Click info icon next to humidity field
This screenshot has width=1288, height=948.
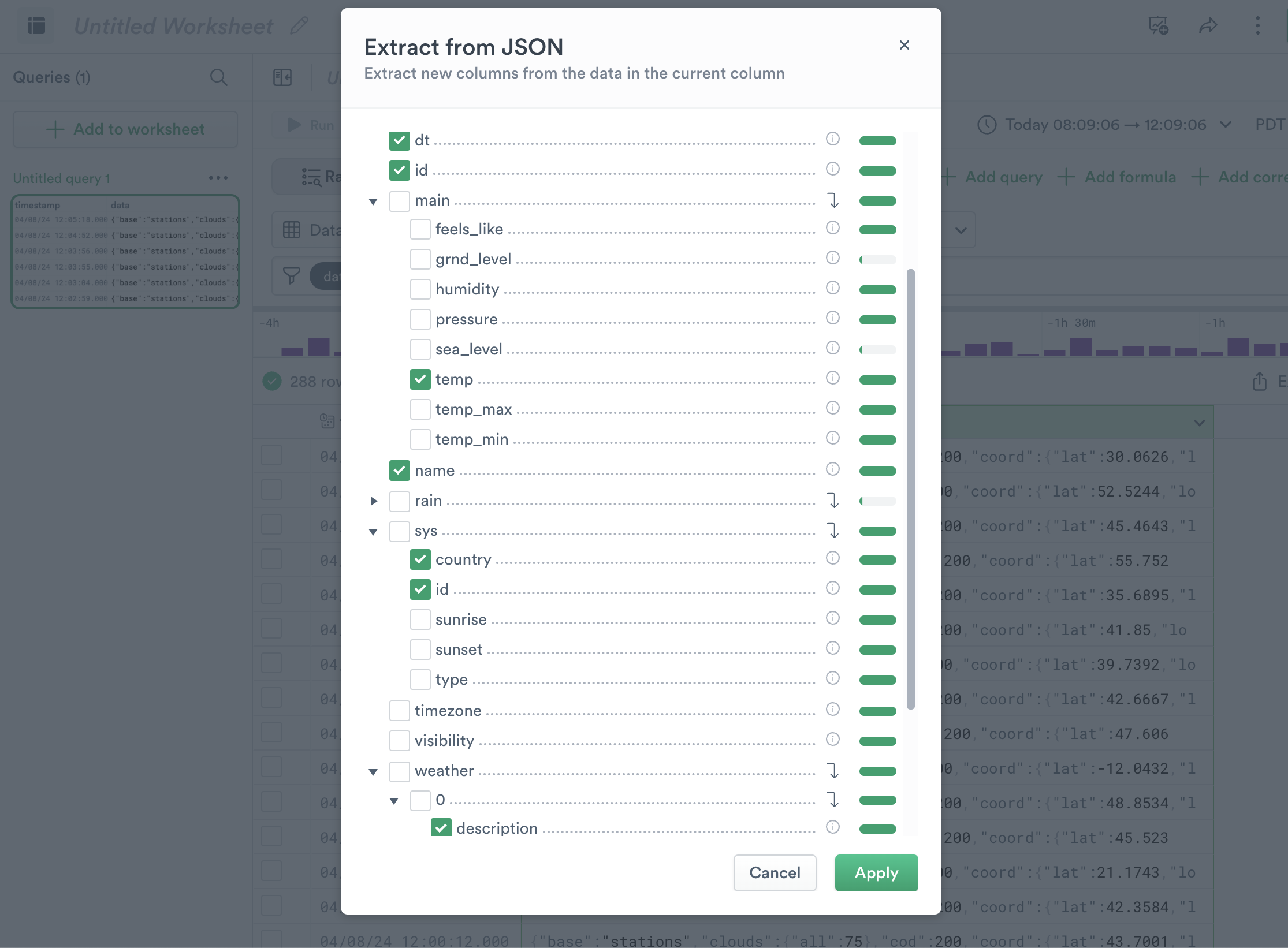click(x=832, y=288)
